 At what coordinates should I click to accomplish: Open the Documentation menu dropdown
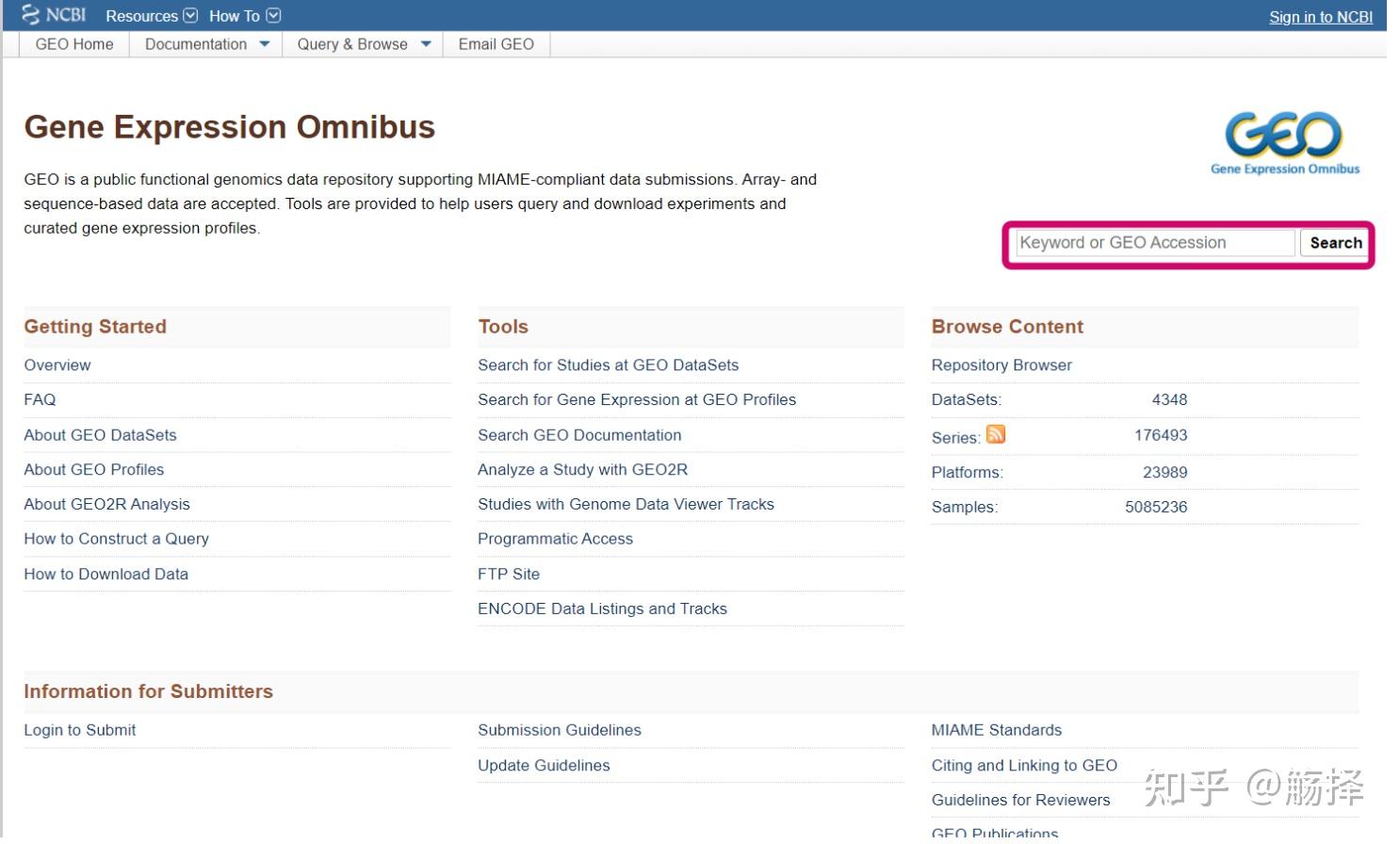(206, 44)
